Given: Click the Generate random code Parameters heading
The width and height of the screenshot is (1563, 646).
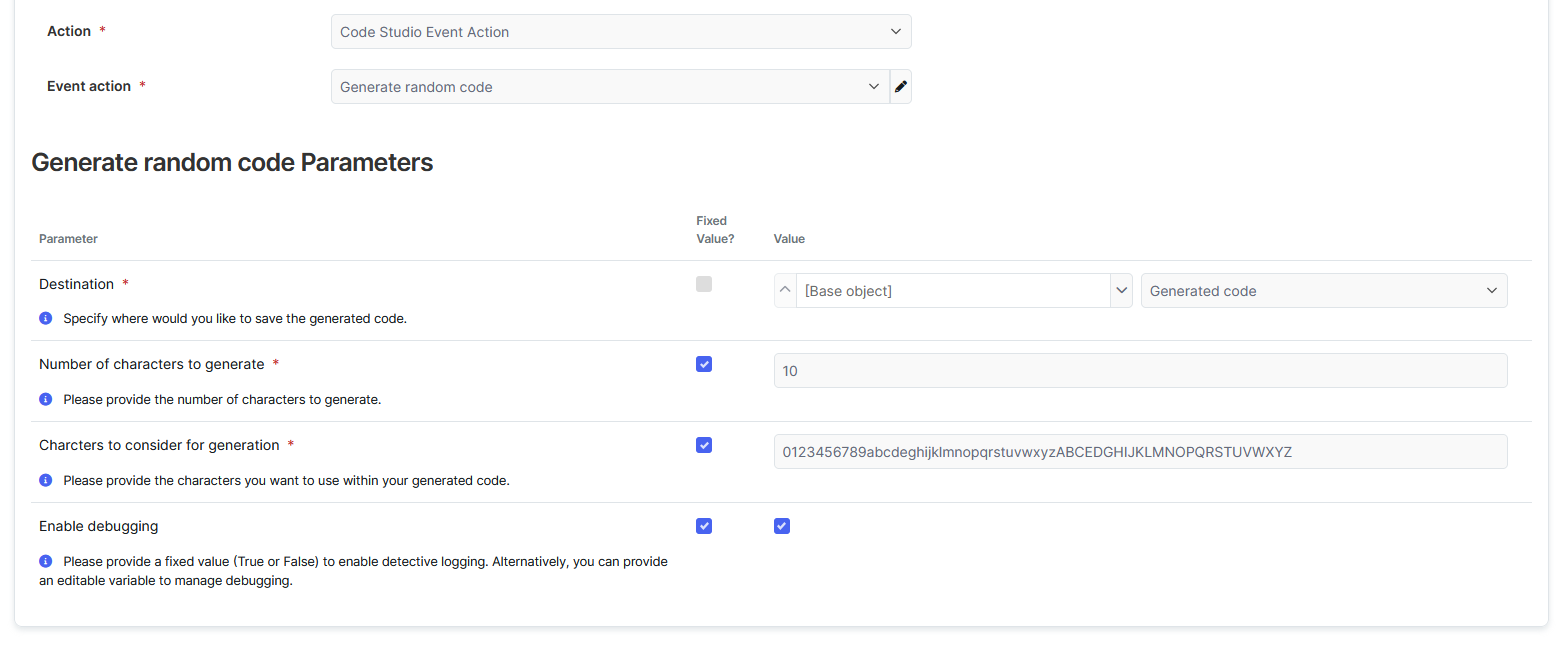Looking at the screenshot, I should pos(232,163).
